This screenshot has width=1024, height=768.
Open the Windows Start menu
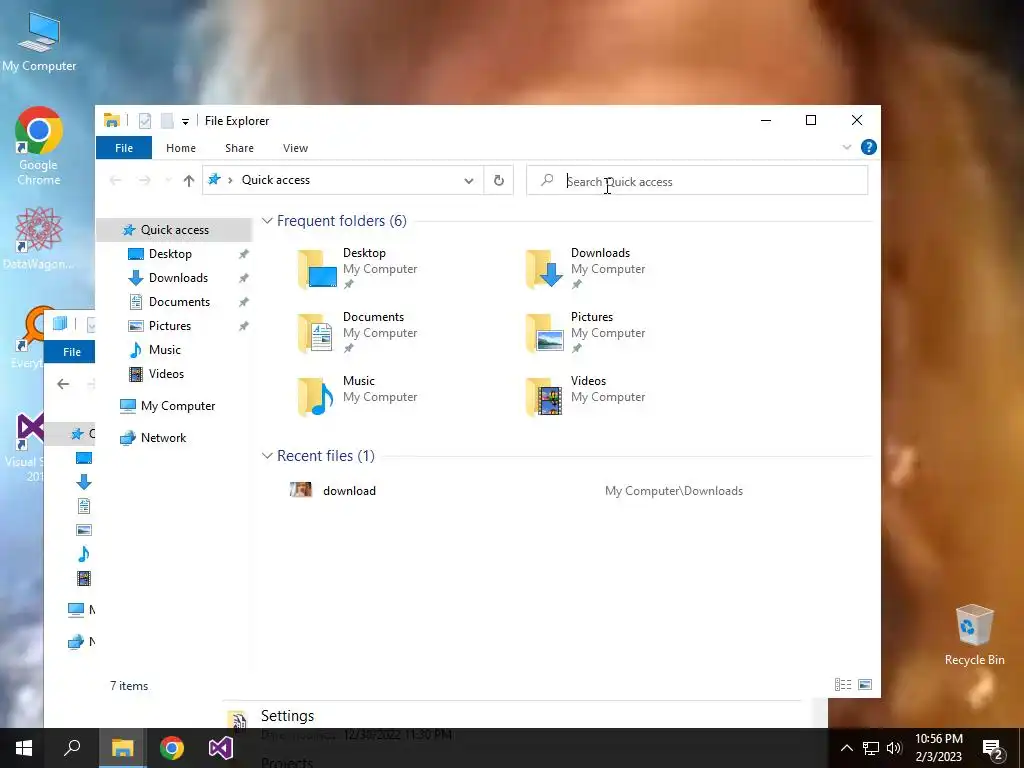[x=24, y=748]
